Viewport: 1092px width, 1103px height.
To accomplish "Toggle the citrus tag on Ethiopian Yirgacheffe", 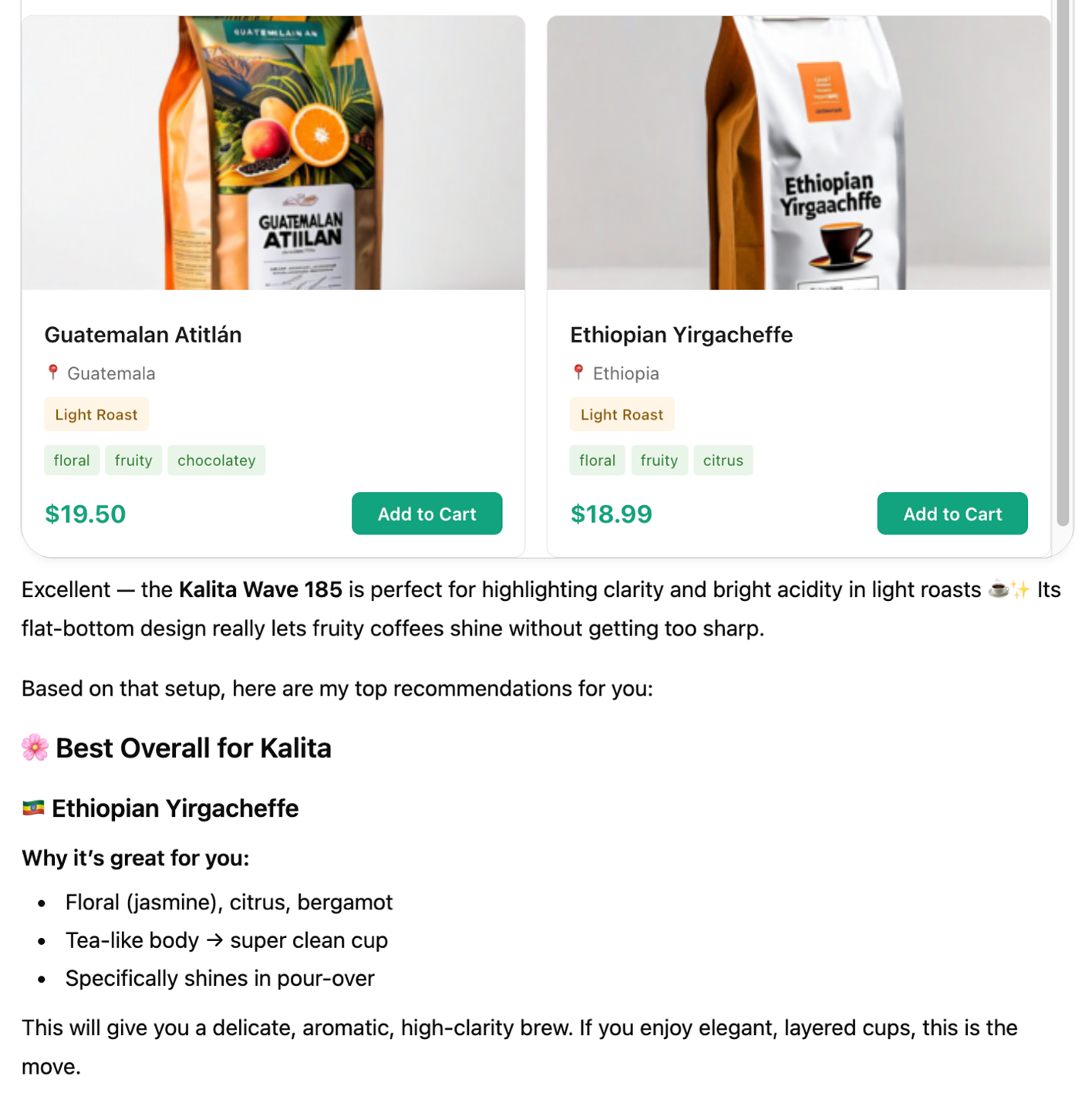I will pos(723,460).
